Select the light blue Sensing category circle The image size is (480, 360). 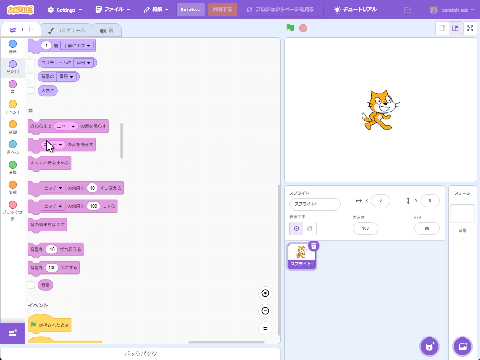coord(13,144)
